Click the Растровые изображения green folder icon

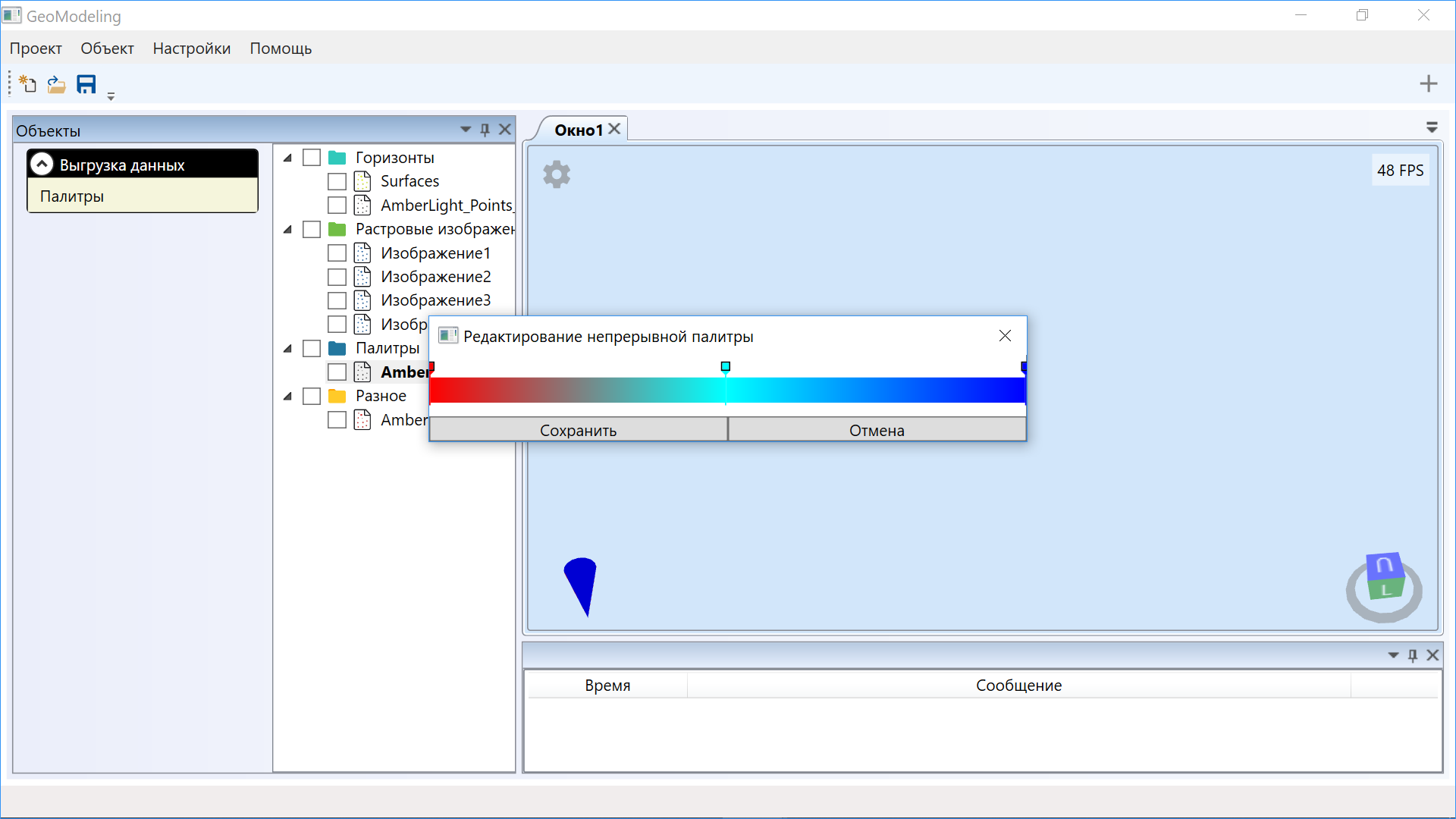(x=337, y=229)
